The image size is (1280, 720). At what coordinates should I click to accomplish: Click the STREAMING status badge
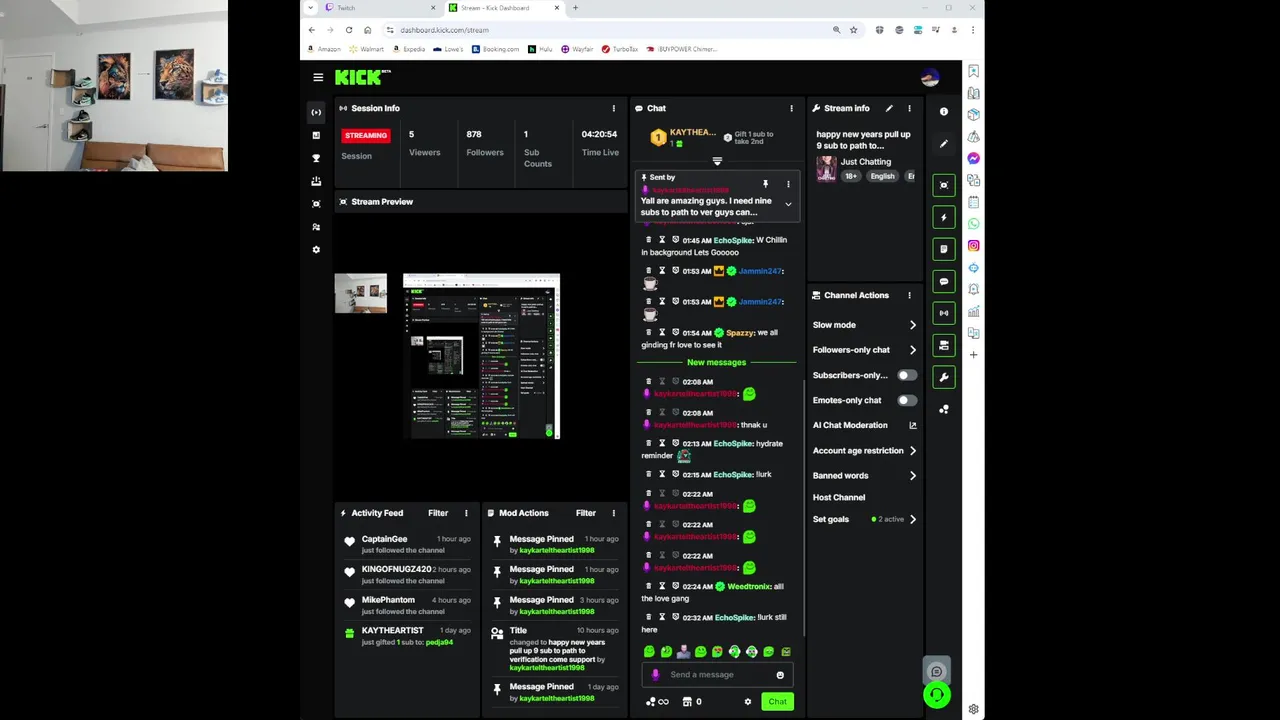tap(366, 135)
